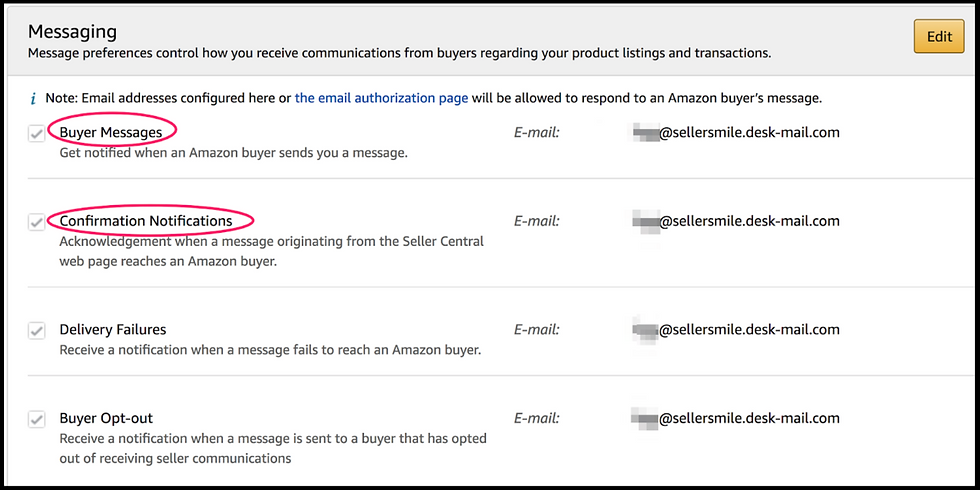Click the Buyer Opt-out heading
This screenshot has width=980, height=490.
coord(106,418)
